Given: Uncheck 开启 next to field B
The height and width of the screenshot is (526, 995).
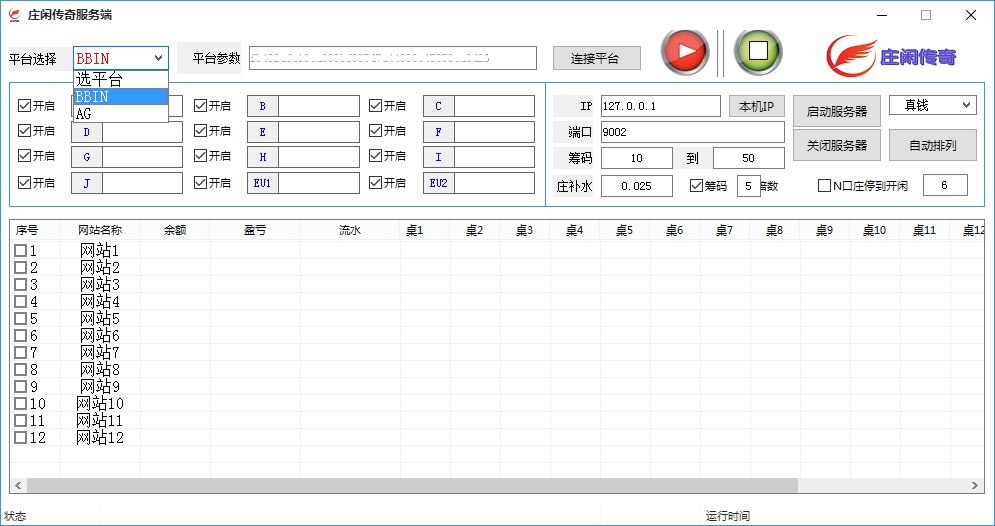Looking at the screenshot, I should pyautogui.click(x=200, y=106).
